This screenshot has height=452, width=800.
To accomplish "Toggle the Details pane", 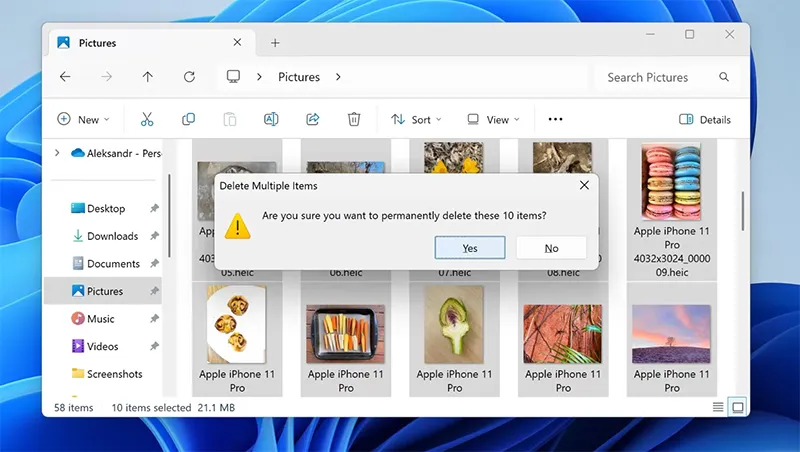I will [705, 119].
